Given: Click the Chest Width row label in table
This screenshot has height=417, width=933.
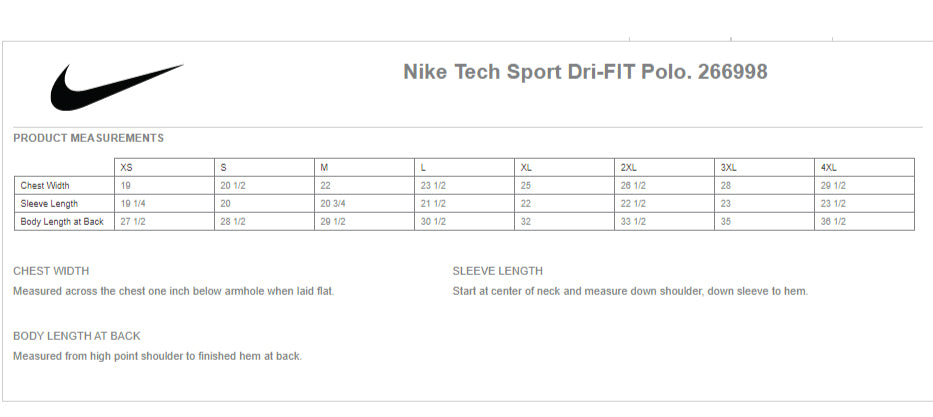Looking at the screenshot, I should [45, 185].
